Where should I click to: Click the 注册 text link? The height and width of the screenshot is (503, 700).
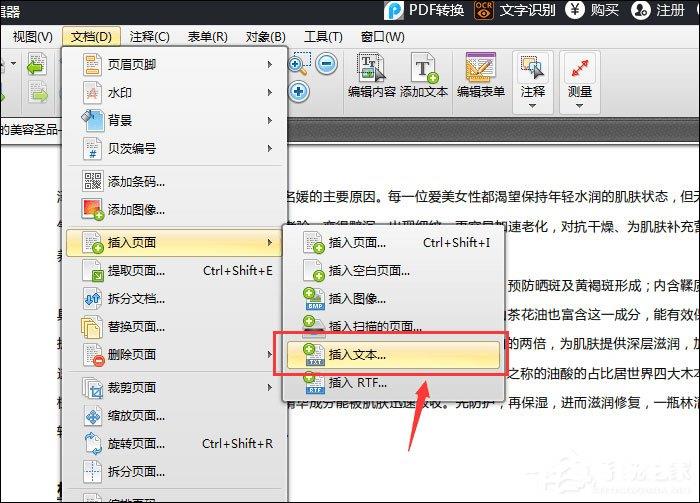click(670, 10)
